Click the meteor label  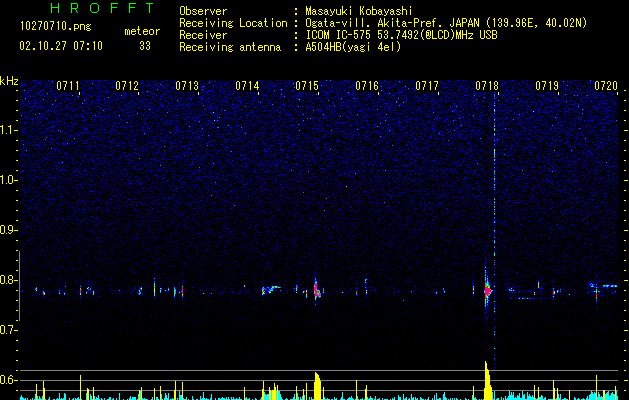tap(142, 31)
